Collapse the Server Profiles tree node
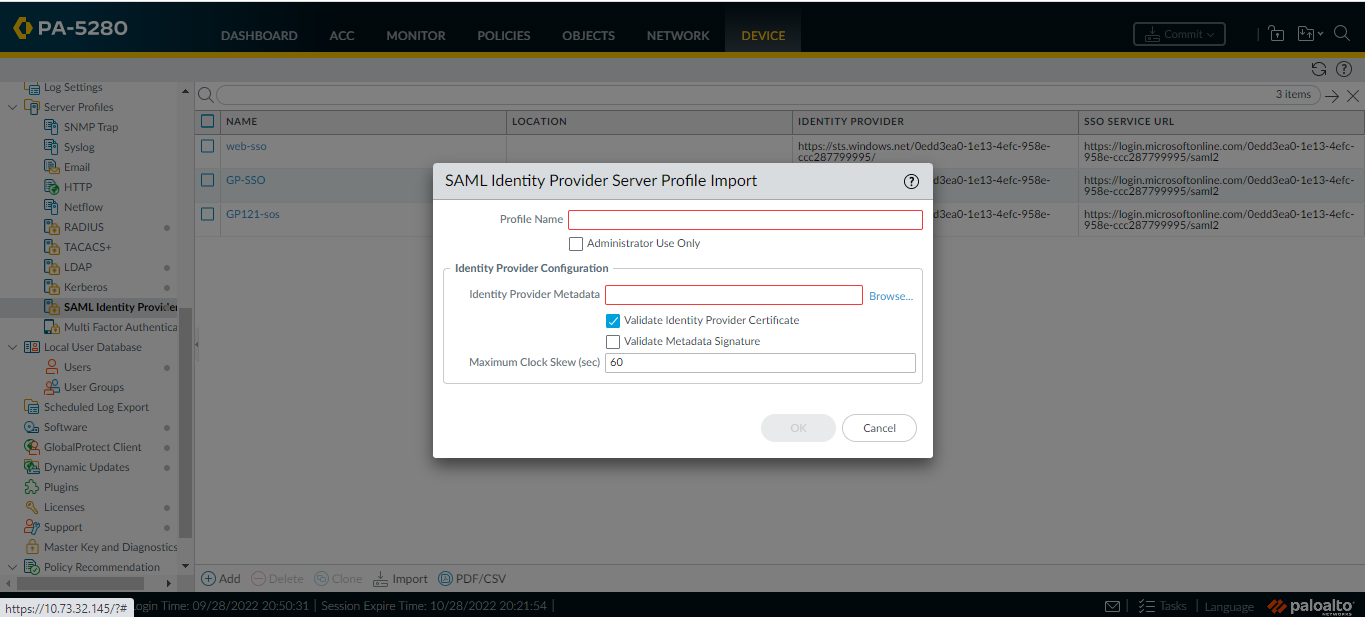The width and height of the screenshot is (1365, 617). 12,107
